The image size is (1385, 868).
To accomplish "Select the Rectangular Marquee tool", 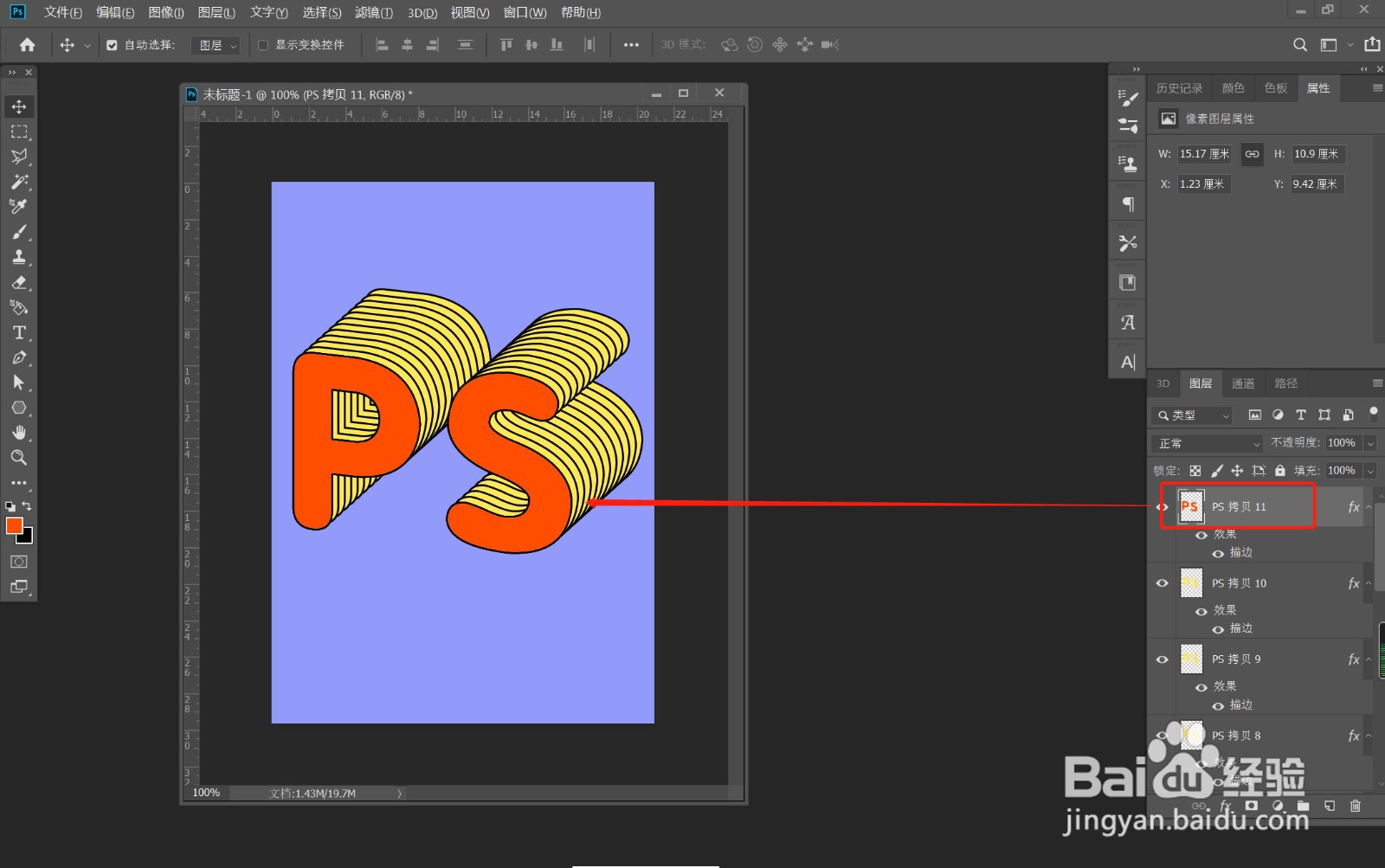I will [x=19, y=132].
